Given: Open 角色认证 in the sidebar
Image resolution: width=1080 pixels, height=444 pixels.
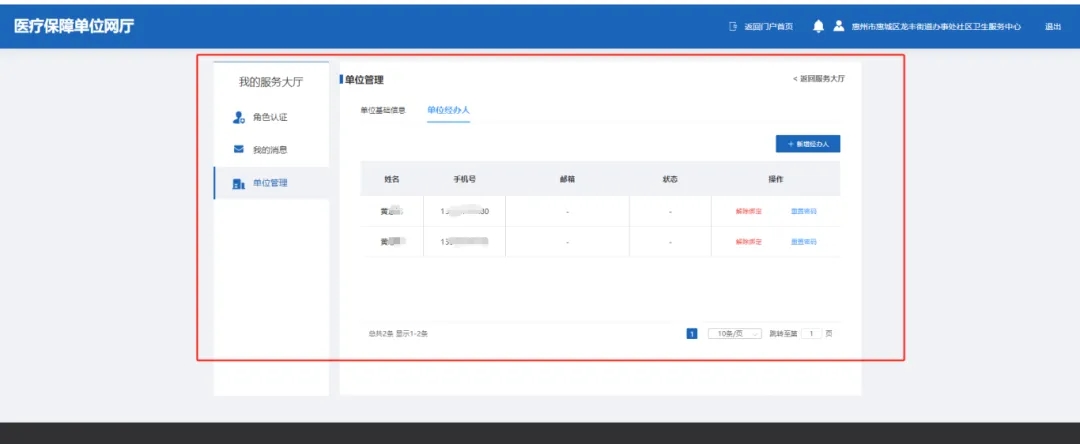Looking at the screenshot, I should coord(269,118).
